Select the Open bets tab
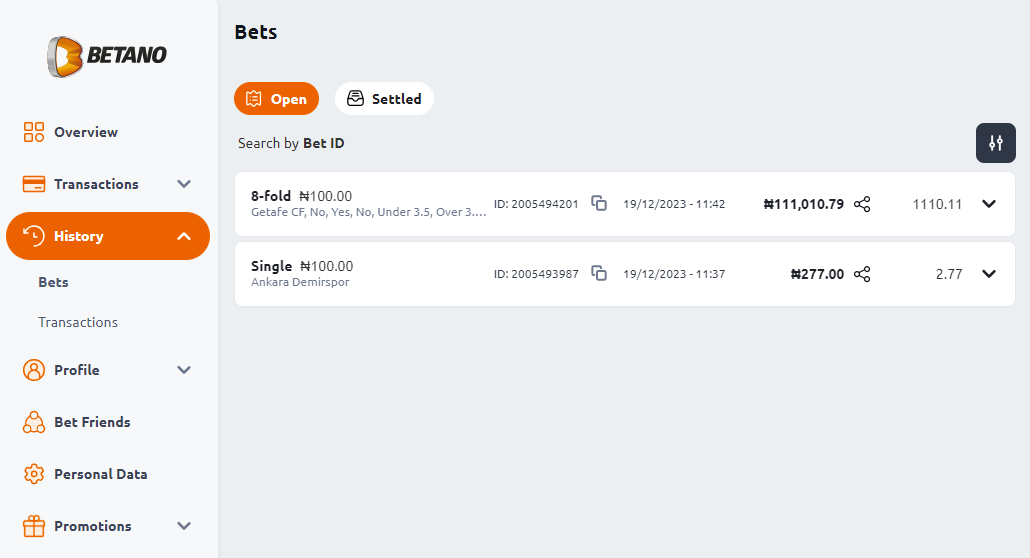 pyautogui.click(x=277, y=99)
